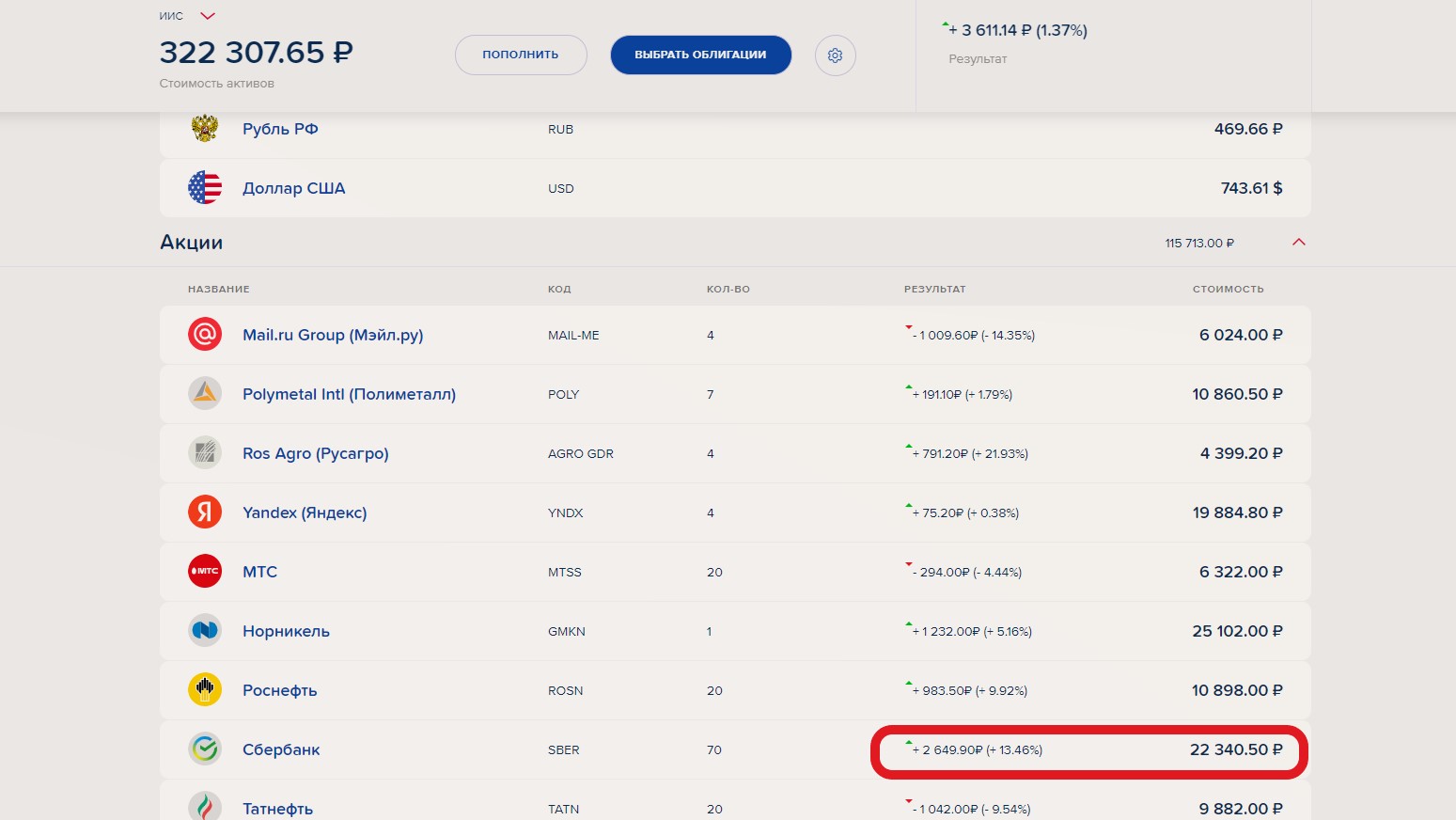Click the RUB currency code

pos(560,129)
